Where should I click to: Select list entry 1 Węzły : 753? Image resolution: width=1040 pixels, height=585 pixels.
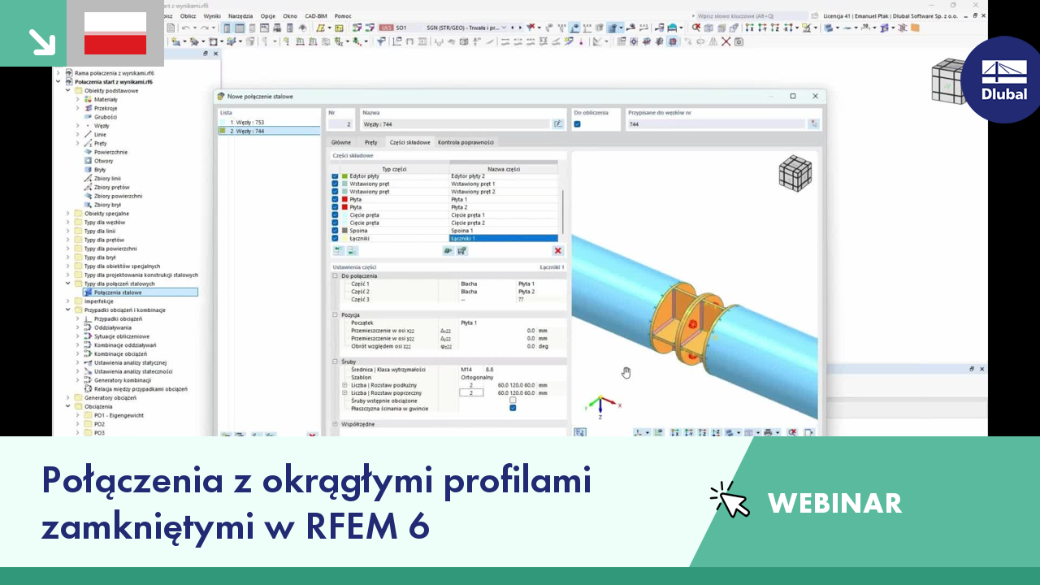269,122
